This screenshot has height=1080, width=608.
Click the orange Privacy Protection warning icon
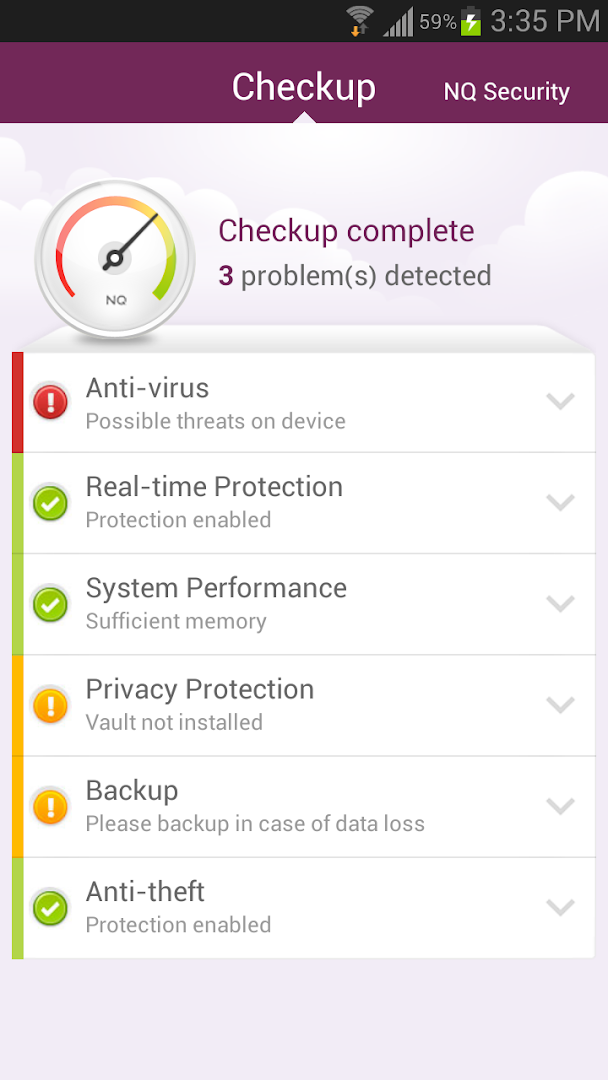[50, 705]
